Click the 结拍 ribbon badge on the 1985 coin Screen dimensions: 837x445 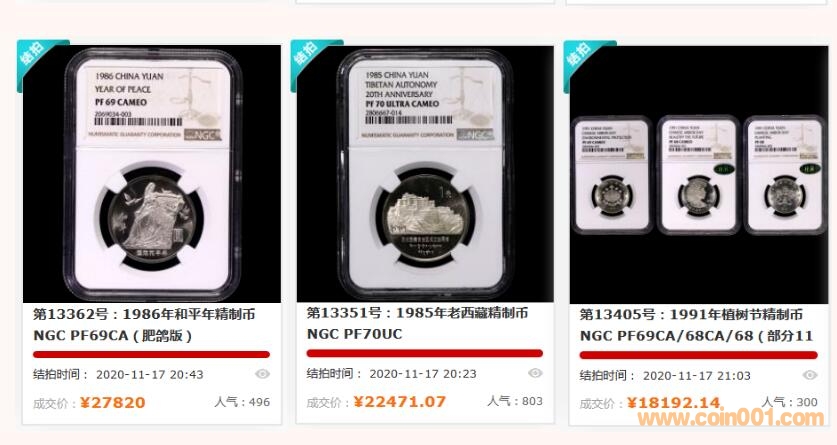(311, 60)
